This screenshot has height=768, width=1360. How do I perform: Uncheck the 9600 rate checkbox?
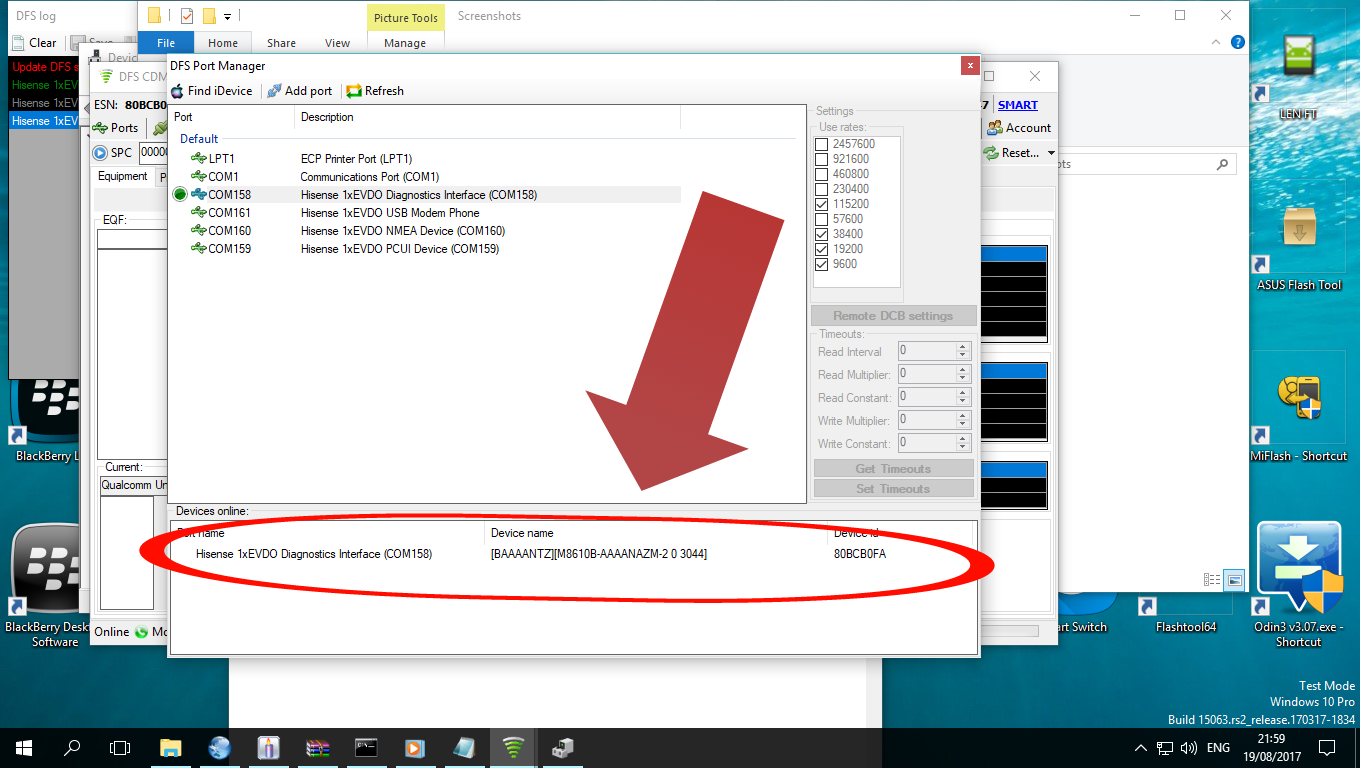[822, 264]
